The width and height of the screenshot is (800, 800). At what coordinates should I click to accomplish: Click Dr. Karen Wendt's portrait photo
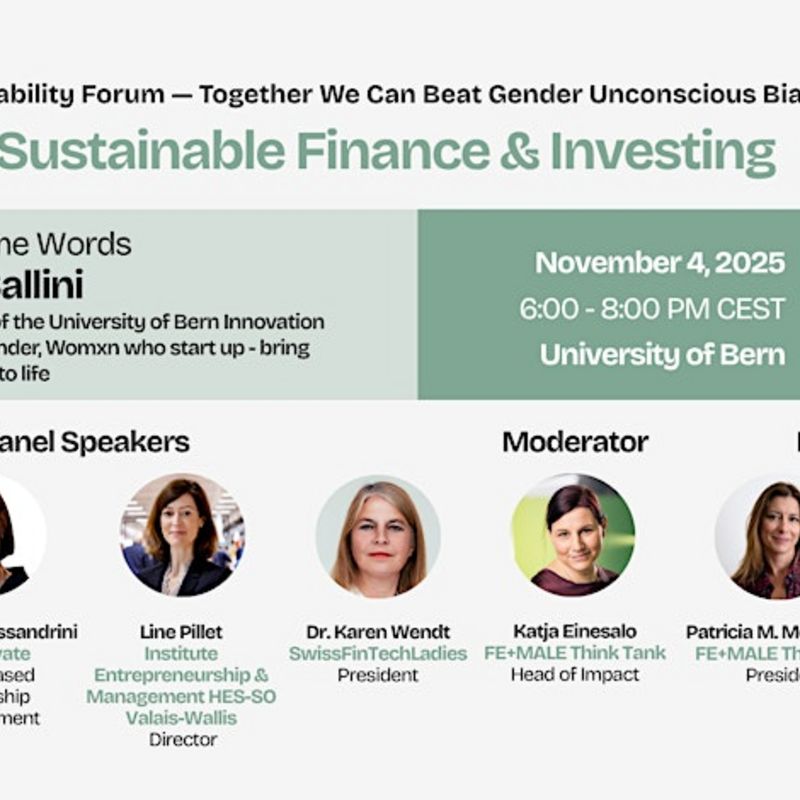click(x=377, y=537)
